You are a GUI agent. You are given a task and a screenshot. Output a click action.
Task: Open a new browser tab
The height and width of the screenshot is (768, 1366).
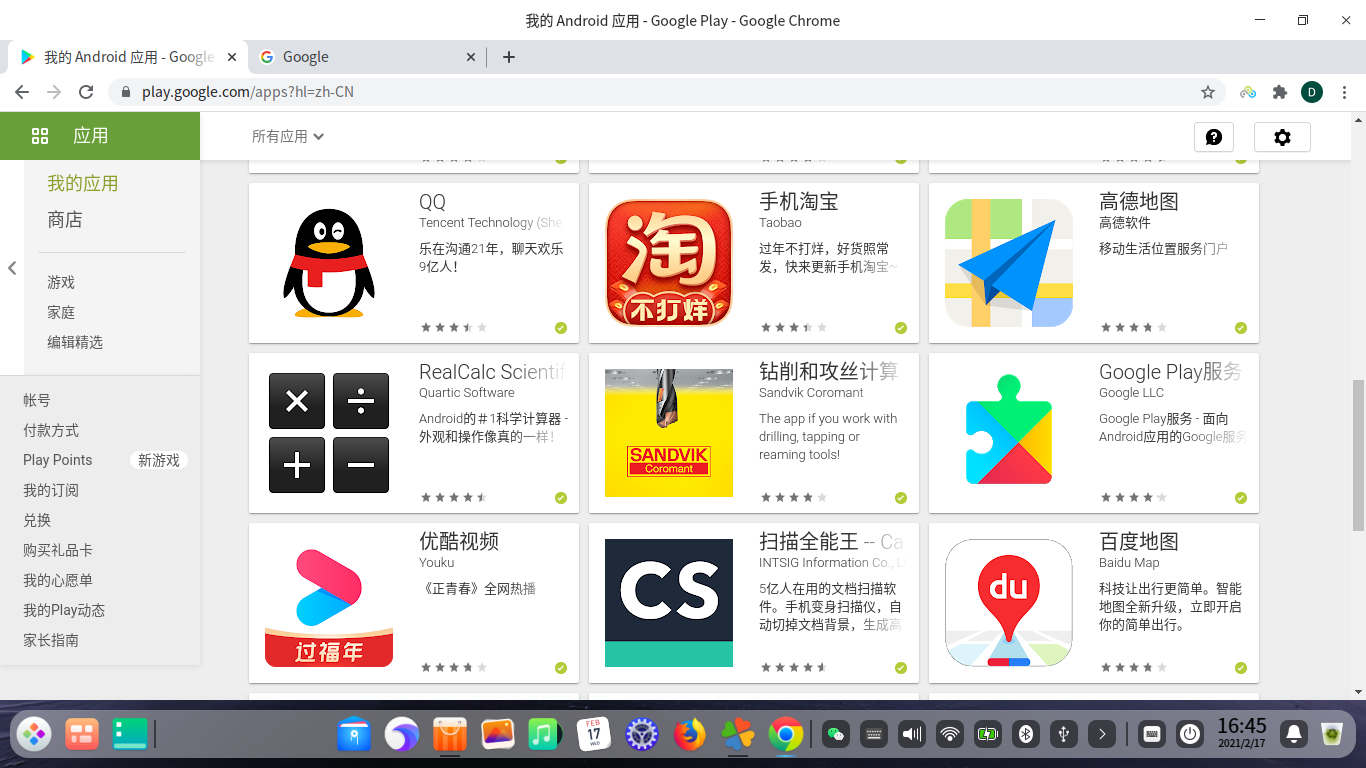click(509, 57)
